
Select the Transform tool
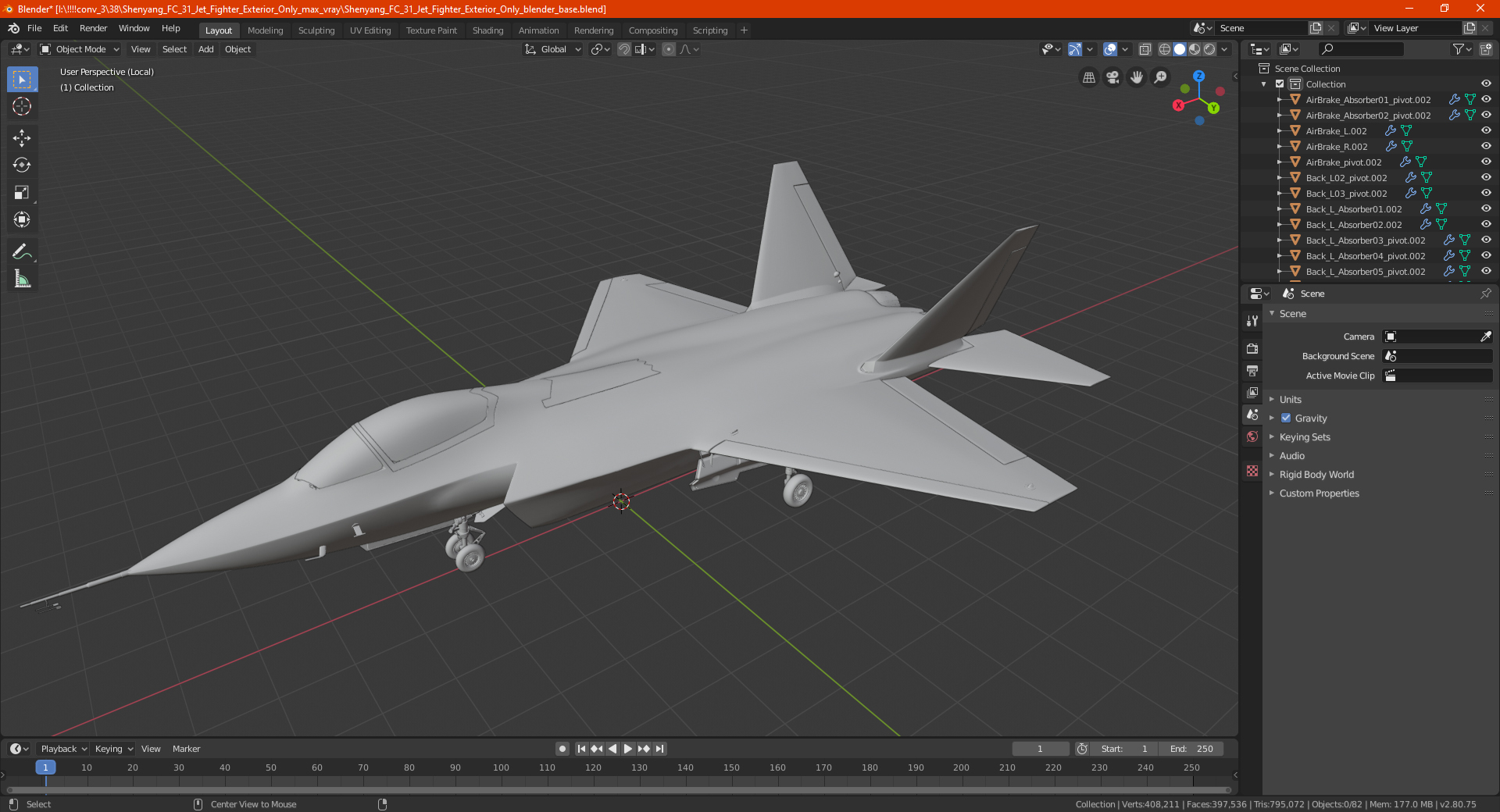22,220
